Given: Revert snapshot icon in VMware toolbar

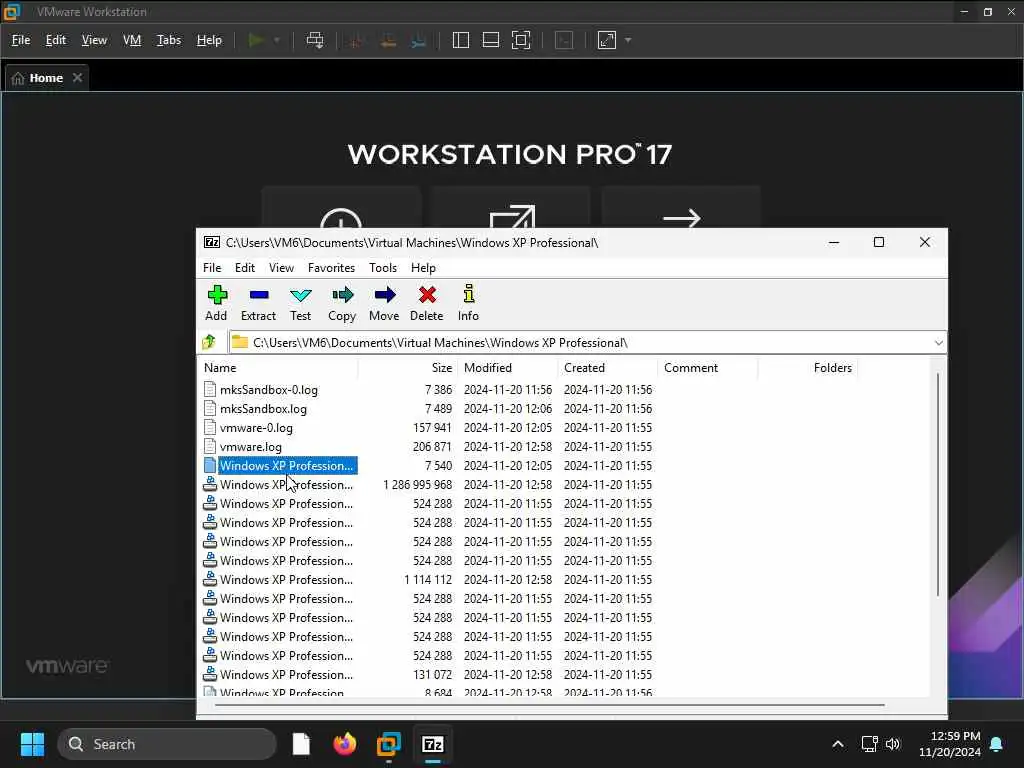Looking at the screenshot, I should (388, 40).
